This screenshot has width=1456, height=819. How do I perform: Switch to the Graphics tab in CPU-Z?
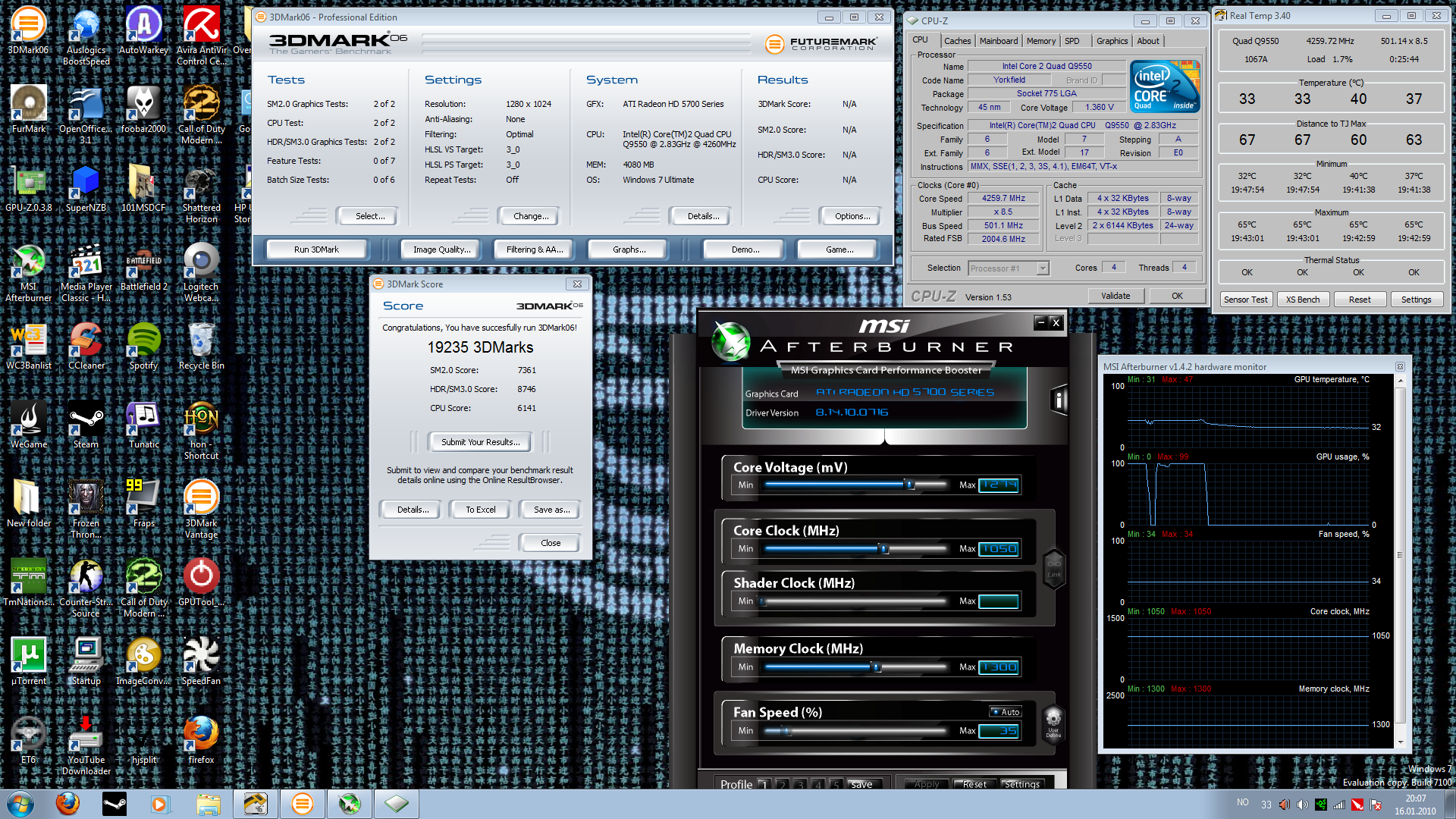(1112, 41)
